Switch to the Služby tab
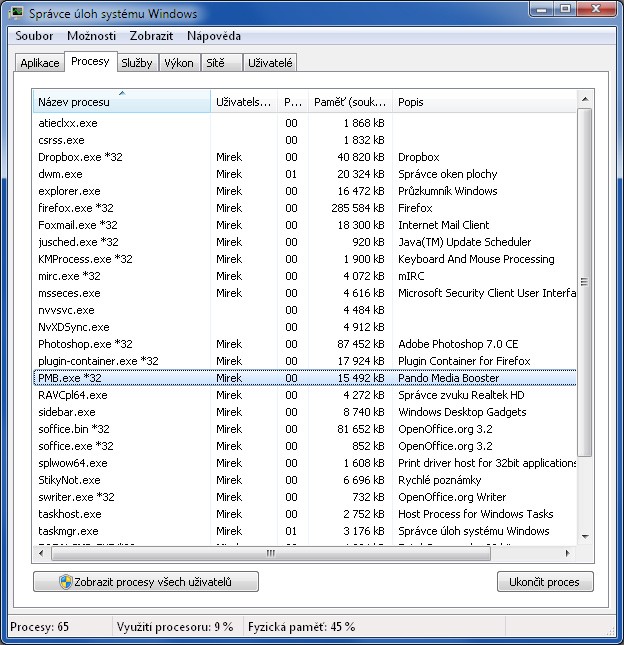The image size is (624, 645). [137, 63]
